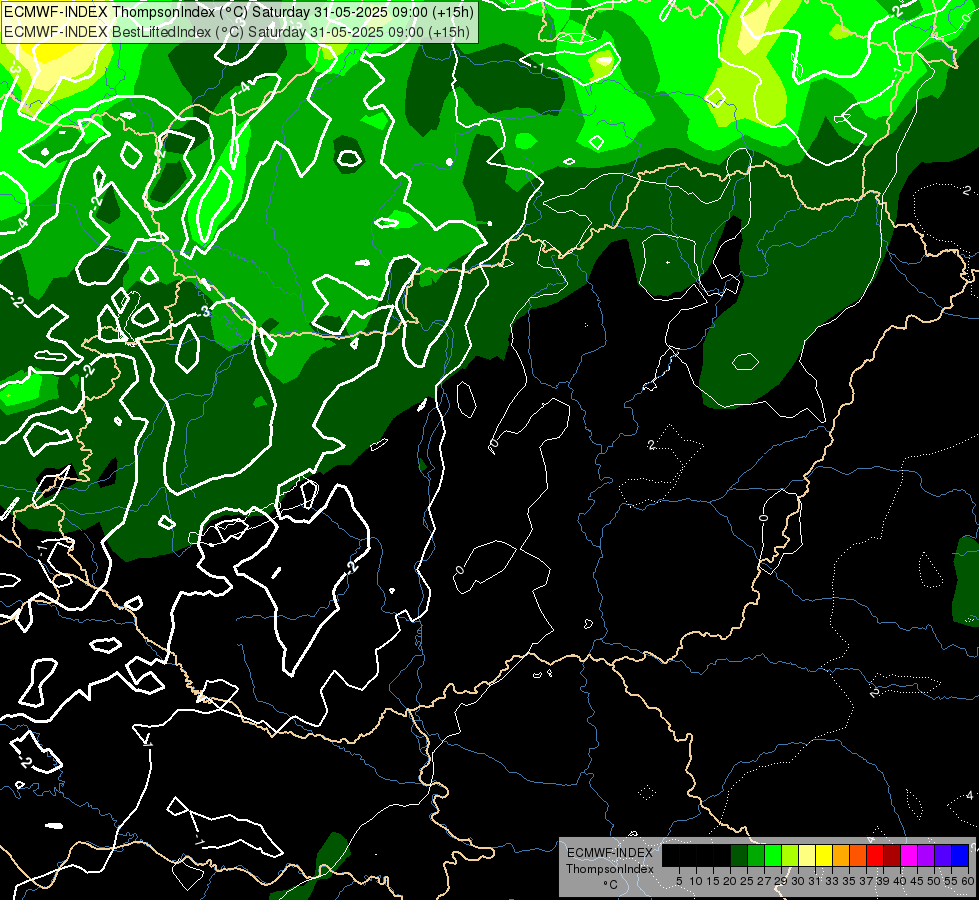
Task: Click the legend tick label 30
Action: 799,881
